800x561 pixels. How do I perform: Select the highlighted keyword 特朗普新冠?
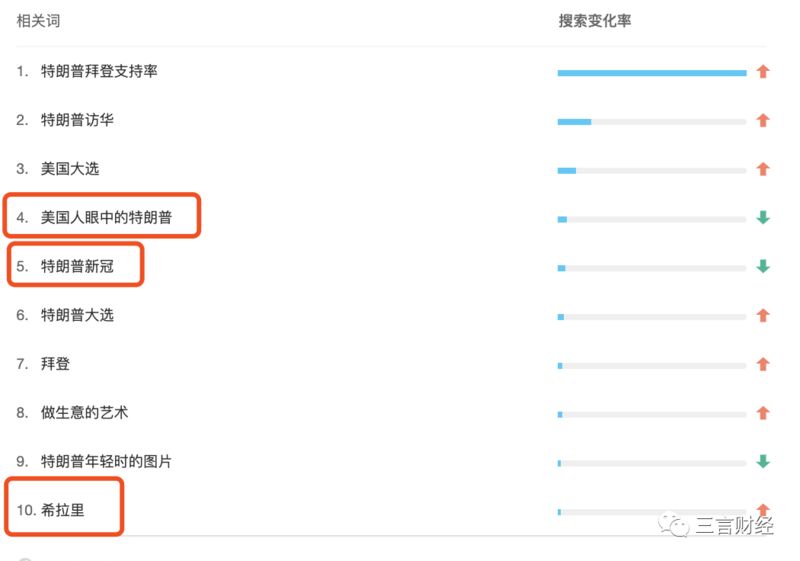[x=77, y=266]
